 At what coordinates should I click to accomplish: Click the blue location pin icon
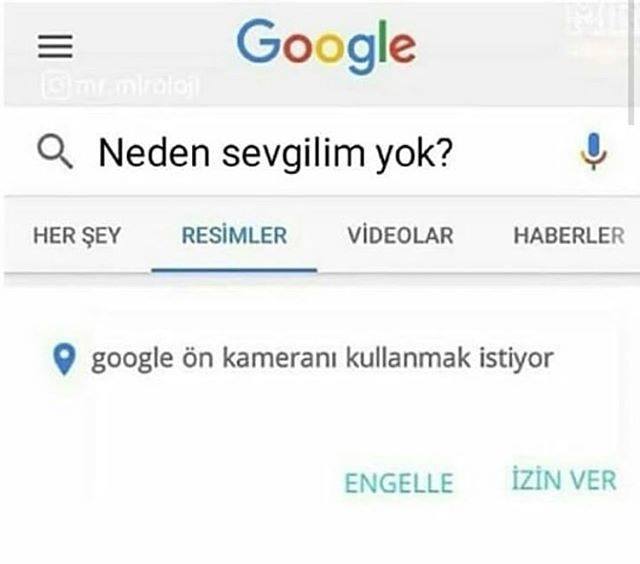[64, 359]
